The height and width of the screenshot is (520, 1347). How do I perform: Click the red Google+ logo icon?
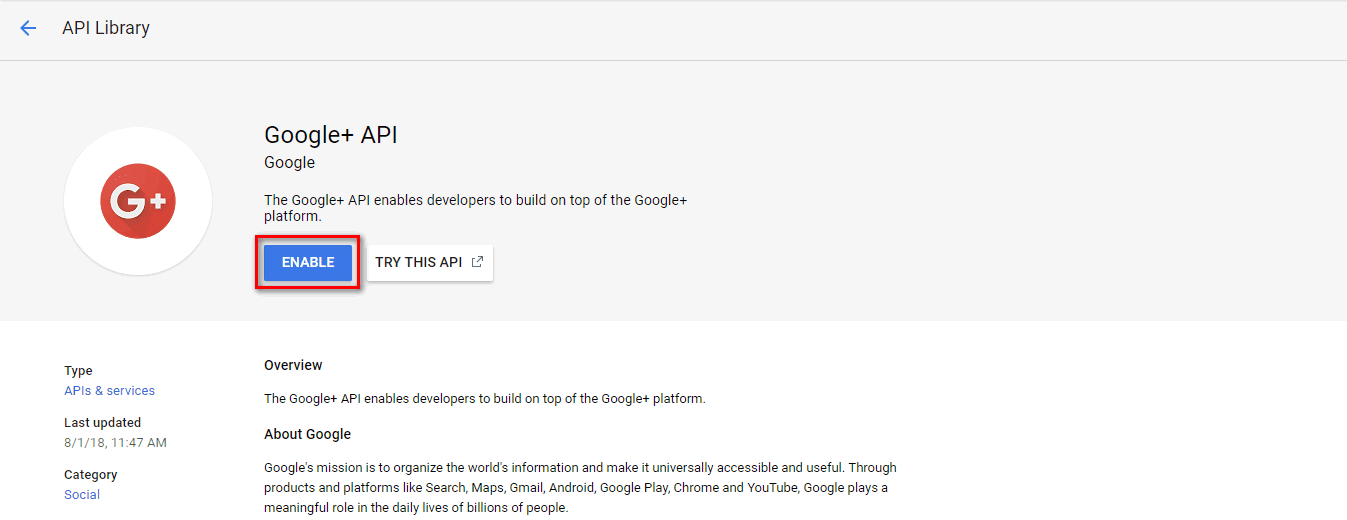[138, 201]
